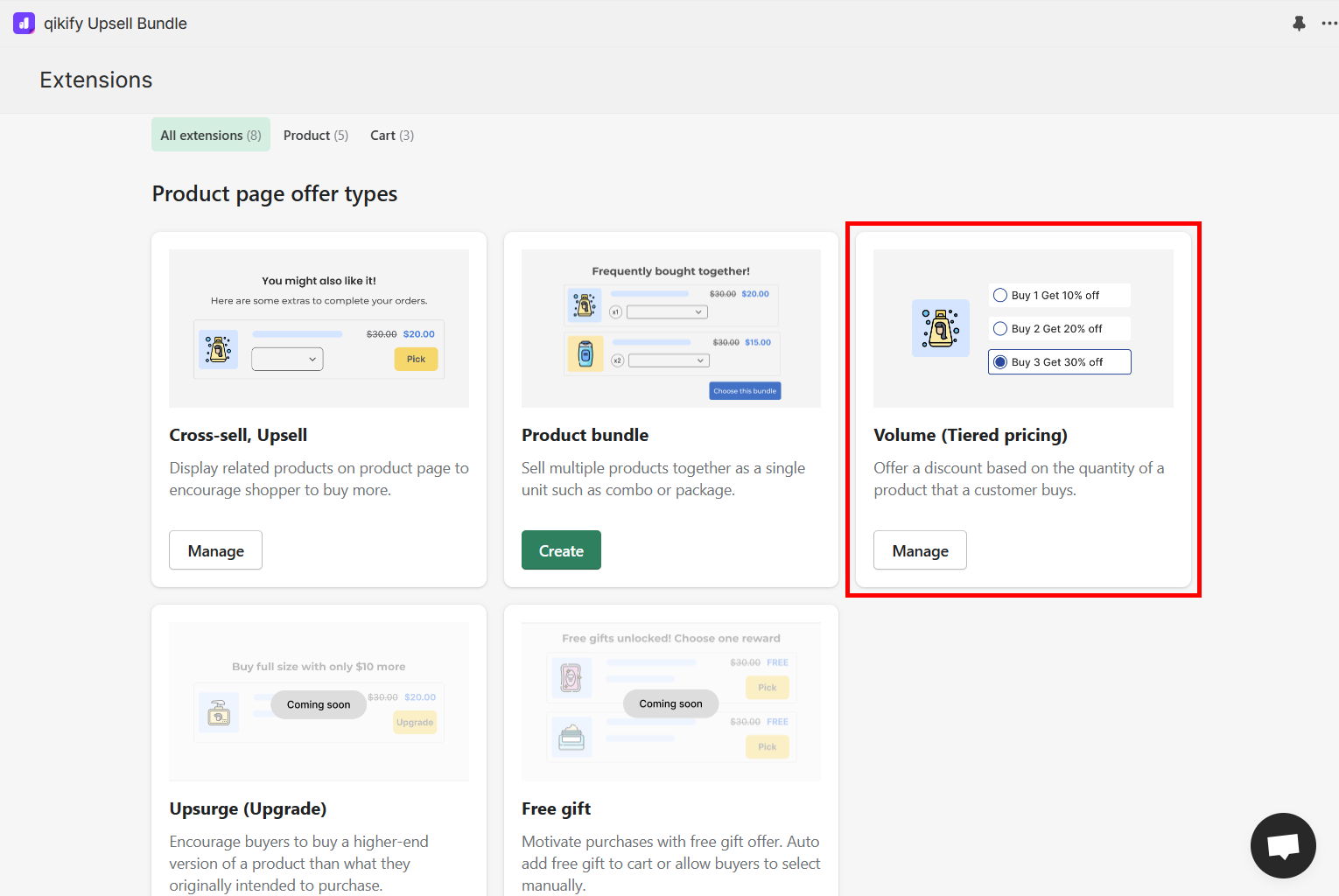1339x896 pixels.
Task: Open the live chat bubble icon
Action: [x=1283, y=845]
